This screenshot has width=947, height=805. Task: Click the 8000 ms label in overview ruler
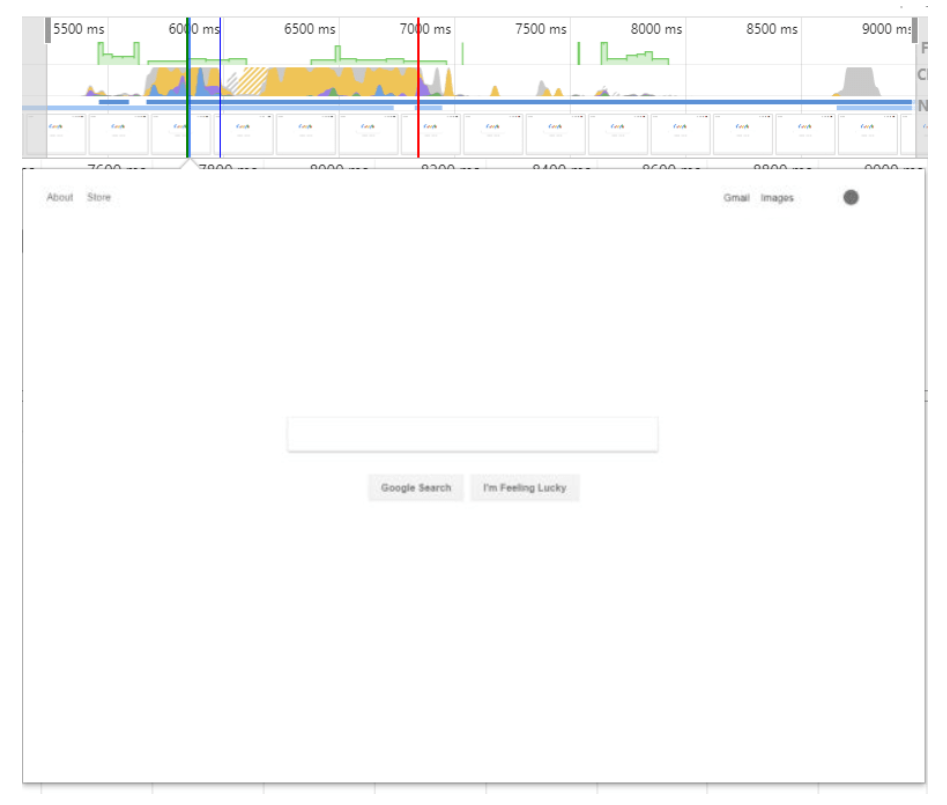(x=656, y=29)
